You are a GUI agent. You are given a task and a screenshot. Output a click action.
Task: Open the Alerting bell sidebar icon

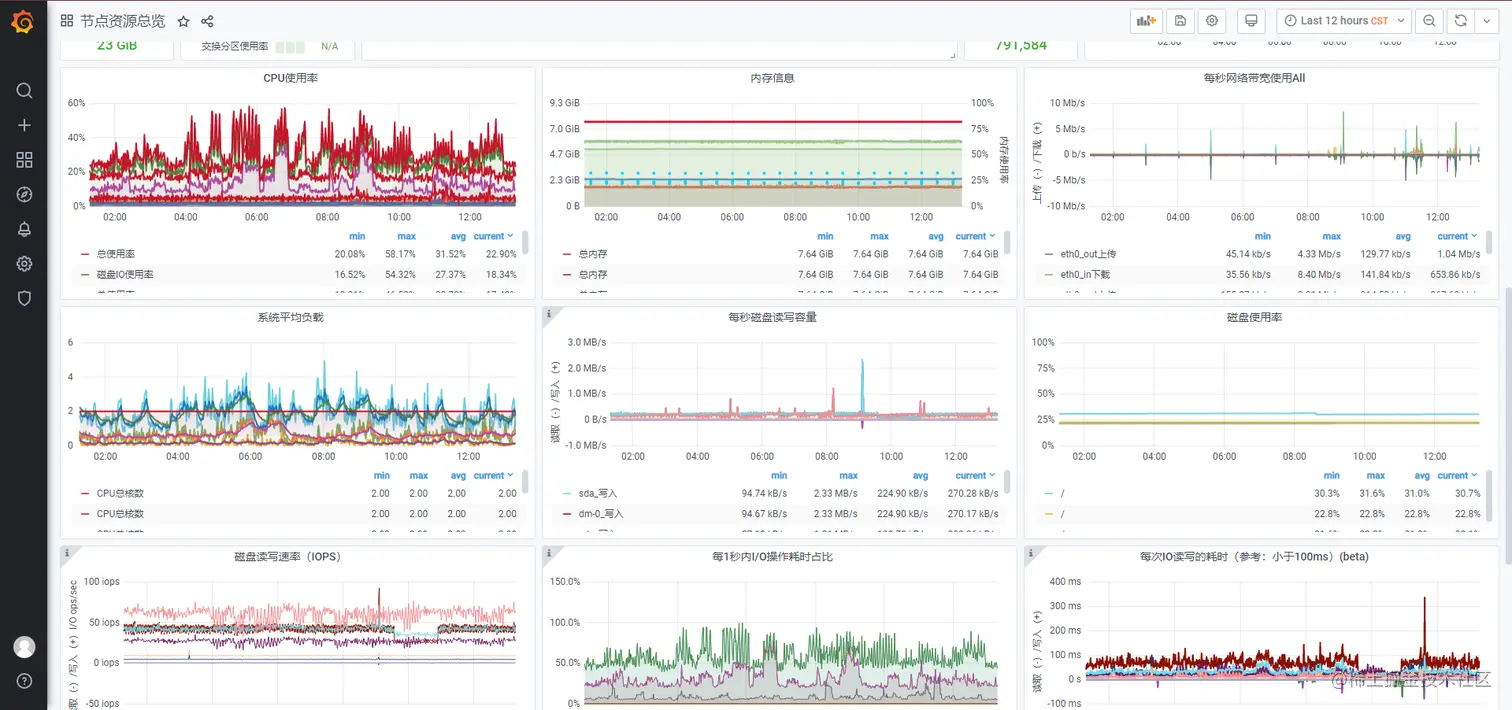coord(24,229)
